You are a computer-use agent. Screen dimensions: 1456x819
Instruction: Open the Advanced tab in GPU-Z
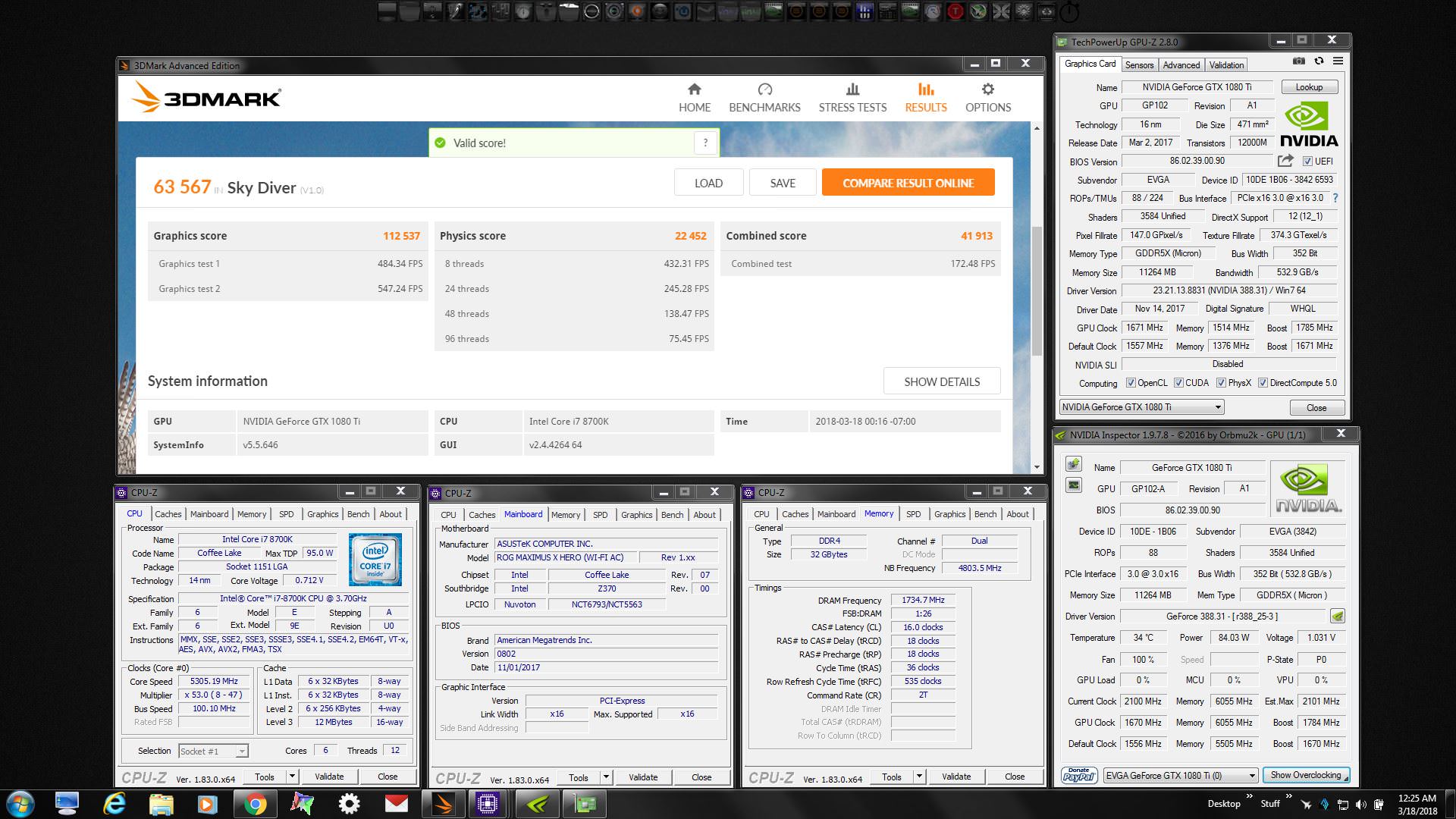1181,65
